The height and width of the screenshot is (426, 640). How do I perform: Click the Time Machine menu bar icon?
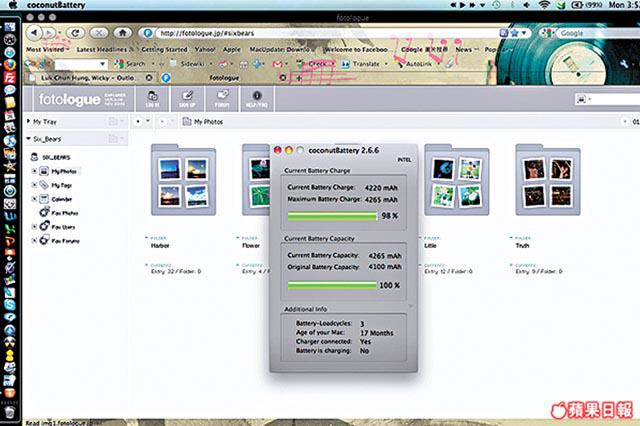click(496, 5)
